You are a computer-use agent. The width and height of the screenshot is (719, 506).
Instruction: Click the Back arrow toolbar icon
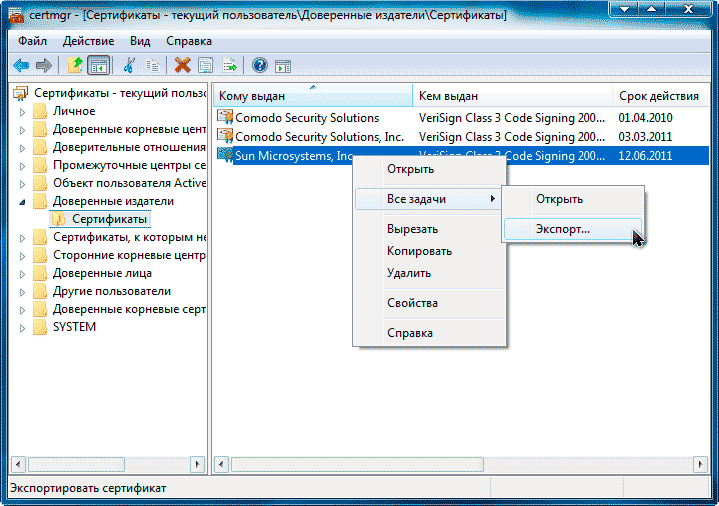click(21, 66)
